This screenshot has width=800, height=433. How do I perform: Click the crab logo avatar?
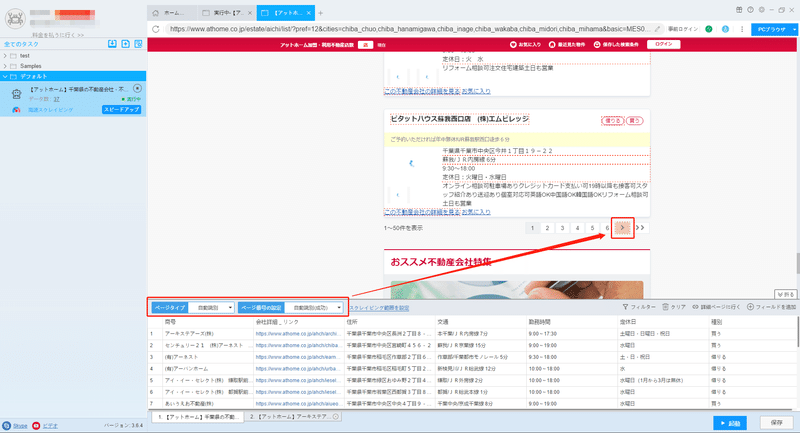15,19
